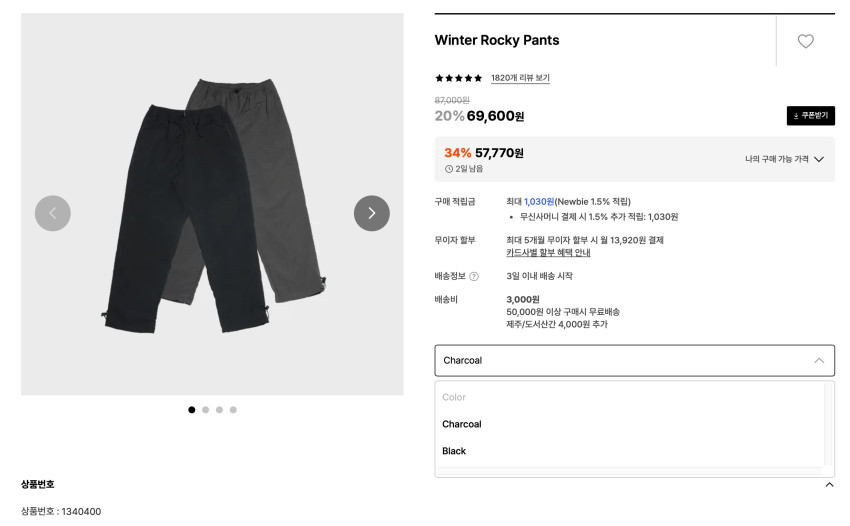Click the 쿠폰받기 coupon button

[x=810, y=116]
